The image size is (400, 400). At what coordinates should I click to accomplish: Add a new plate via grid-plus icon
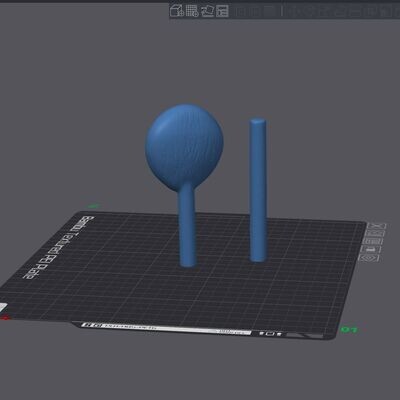click(x=192, y=11)
